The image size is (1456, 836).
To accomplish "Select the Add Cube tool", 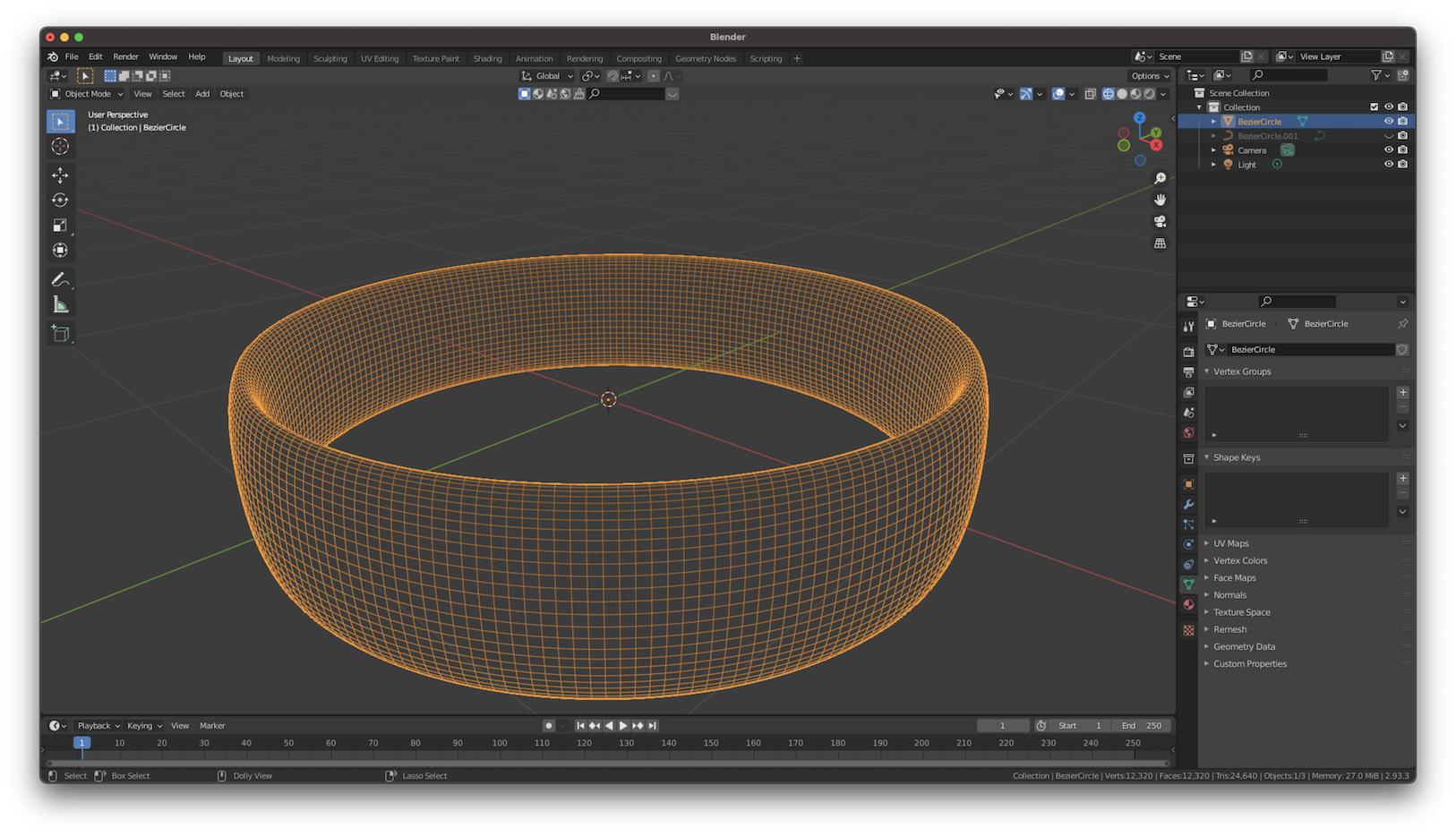I will [x=60, y=334].
